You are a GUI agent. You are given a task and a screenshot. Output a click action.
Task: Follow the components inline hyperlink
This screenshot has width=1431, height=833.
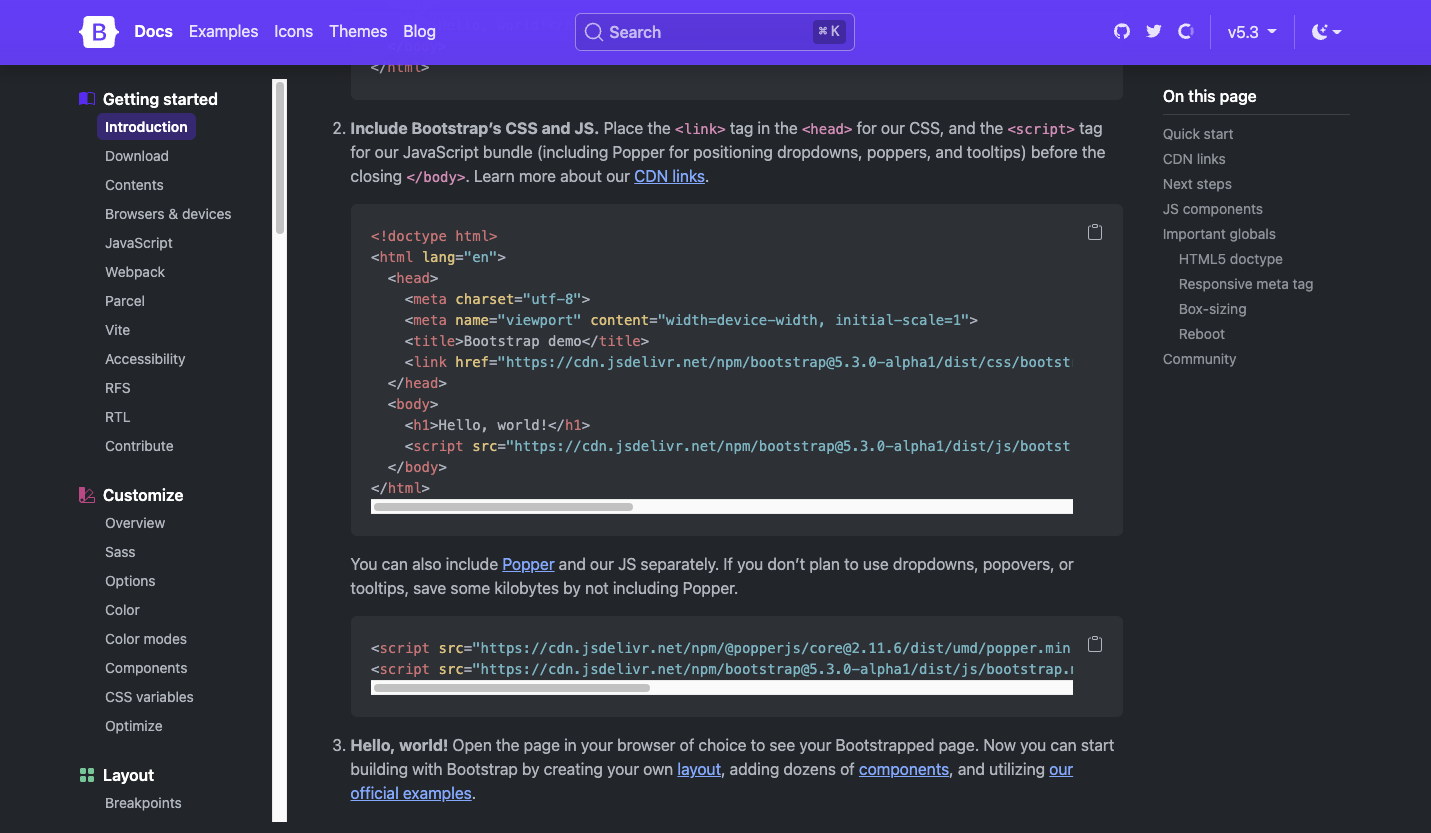click(904, 769)
